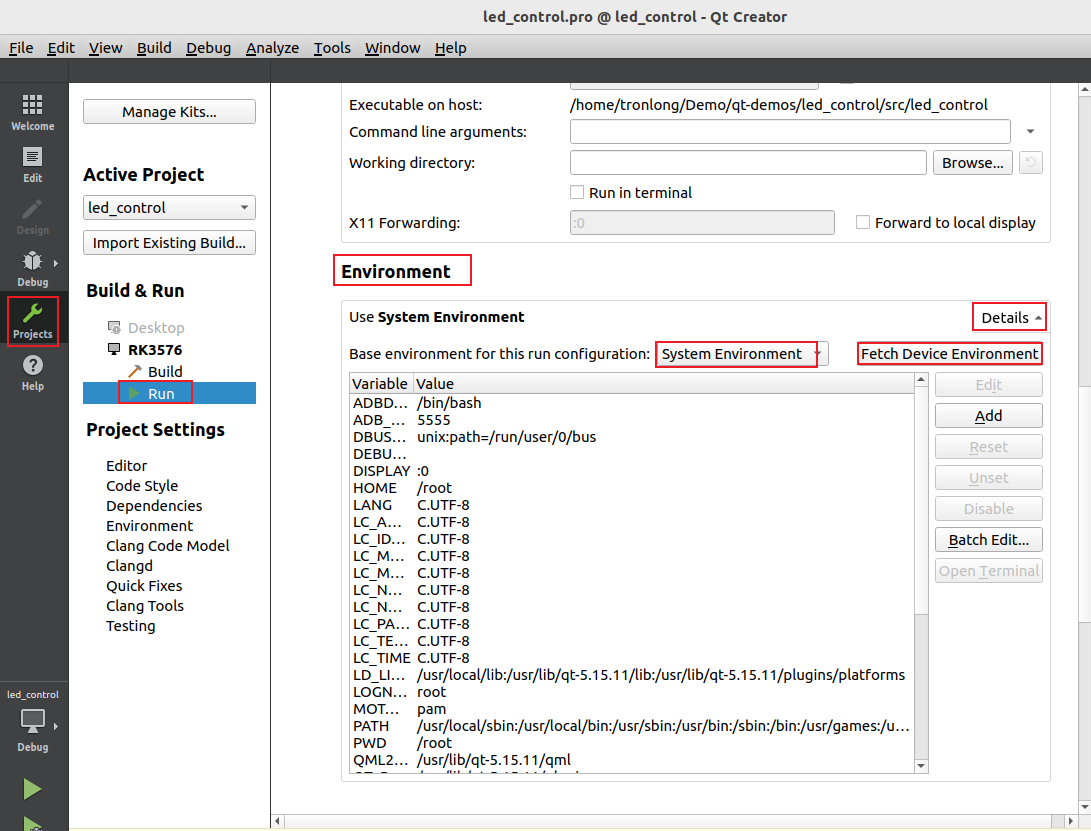Open the Design mode
The width and height of the screenshot is (1091, 831).
pyautogui.click(x=33, y=217)
